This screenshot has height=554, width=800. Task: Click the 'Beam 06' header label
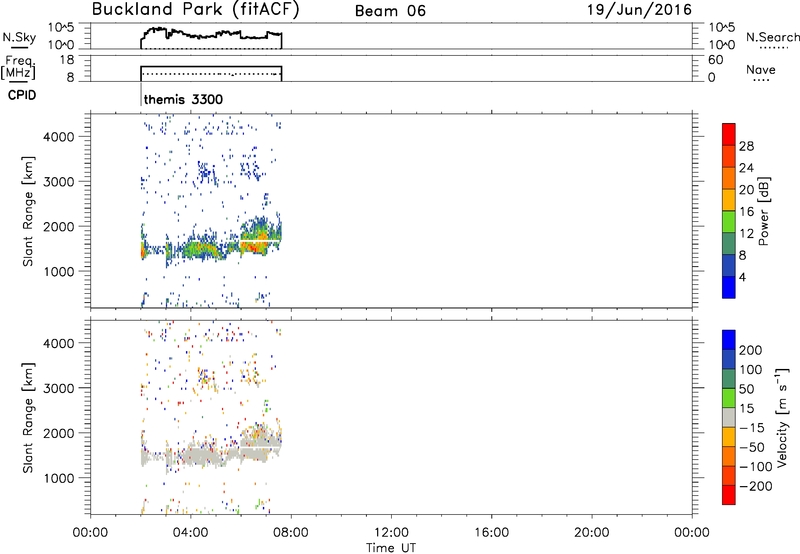coord(390,11)
